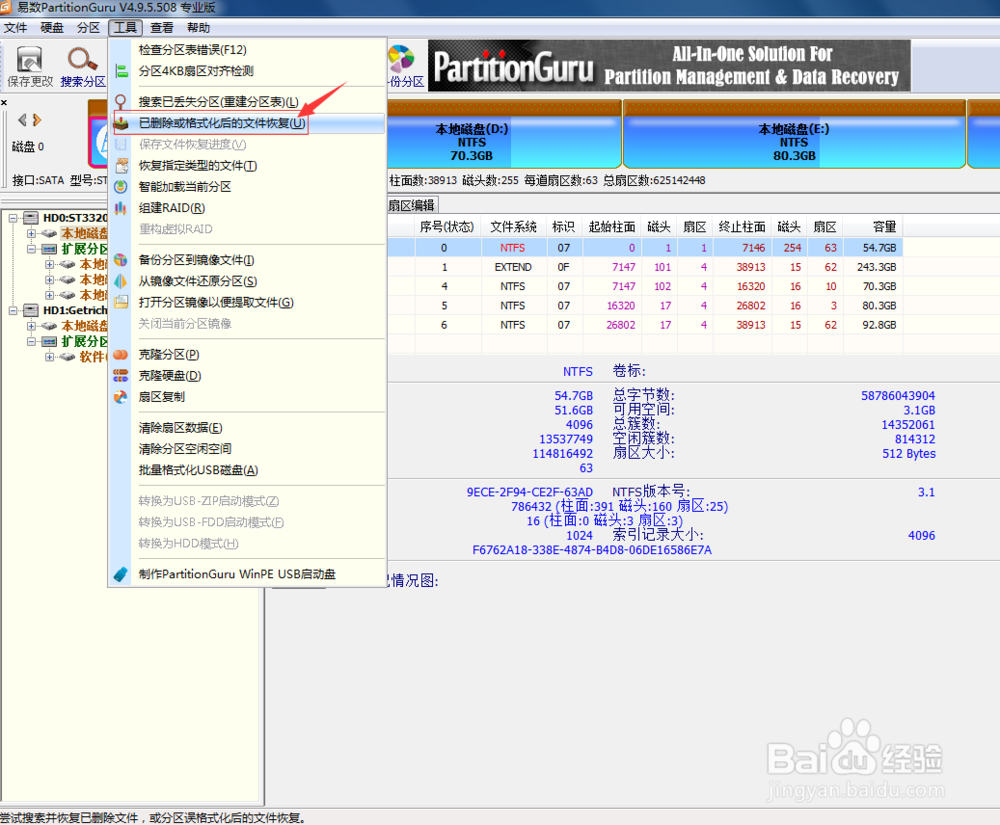Click the pie icon beside 备份分区到镜像文件
The width and height of the screenshot is (1000, 825).
click(121, 260)
